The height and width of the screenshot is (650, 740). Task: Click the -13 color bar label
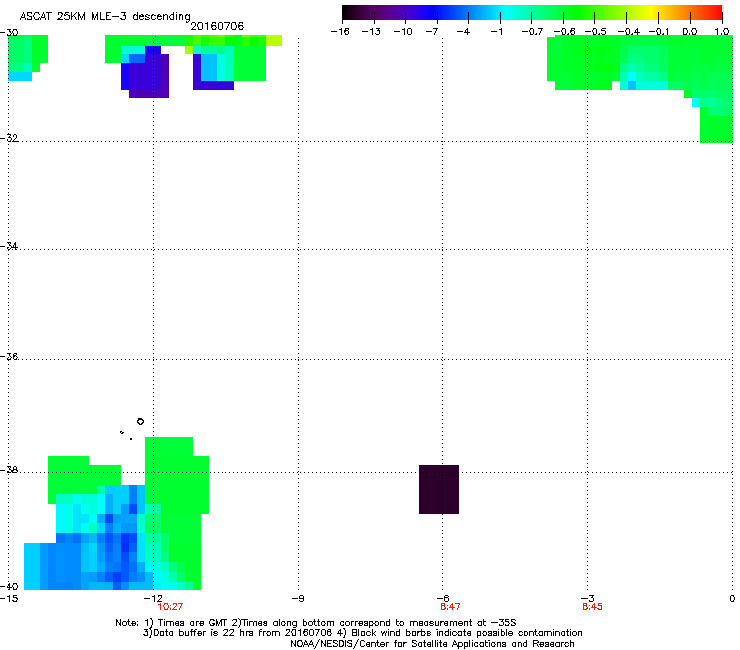coord(371,32)
